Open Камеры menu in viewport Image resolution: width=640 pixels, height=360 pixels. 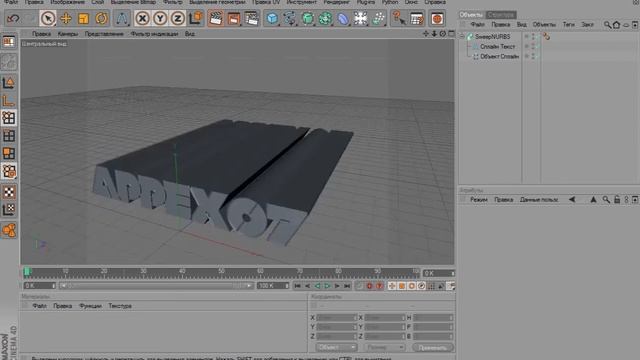68,34
